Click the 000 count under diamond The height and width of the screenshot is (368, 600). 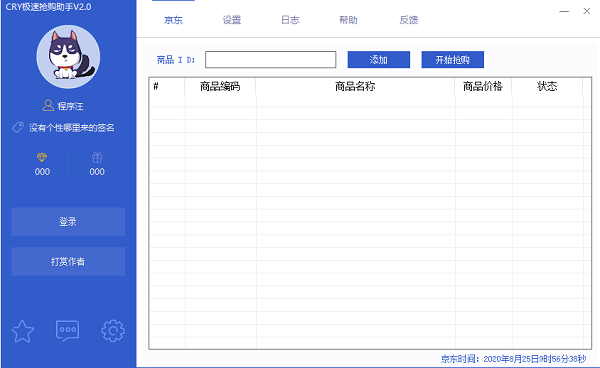(42, 172)
